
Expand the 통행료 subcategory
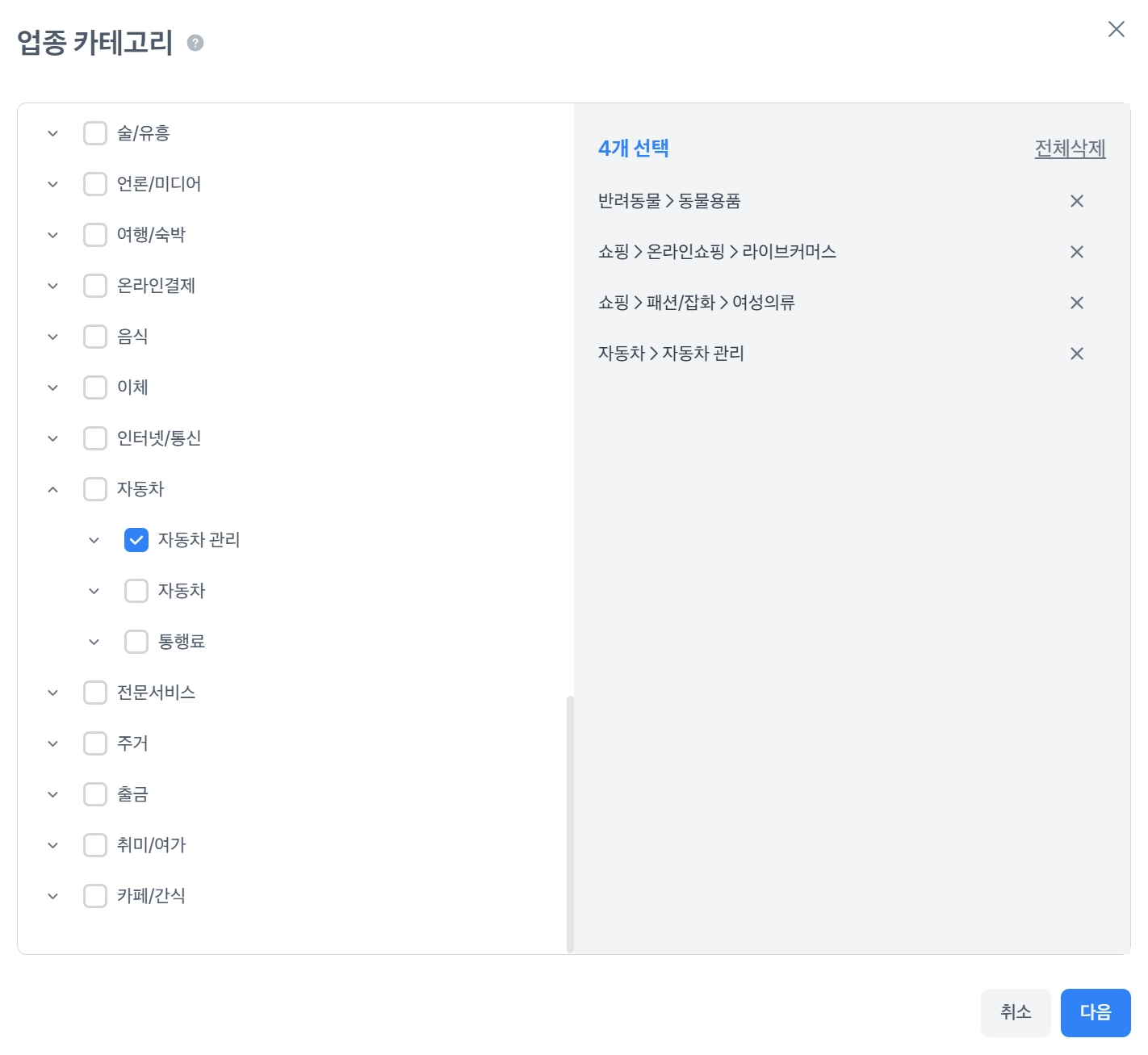(x=94, y=642)
